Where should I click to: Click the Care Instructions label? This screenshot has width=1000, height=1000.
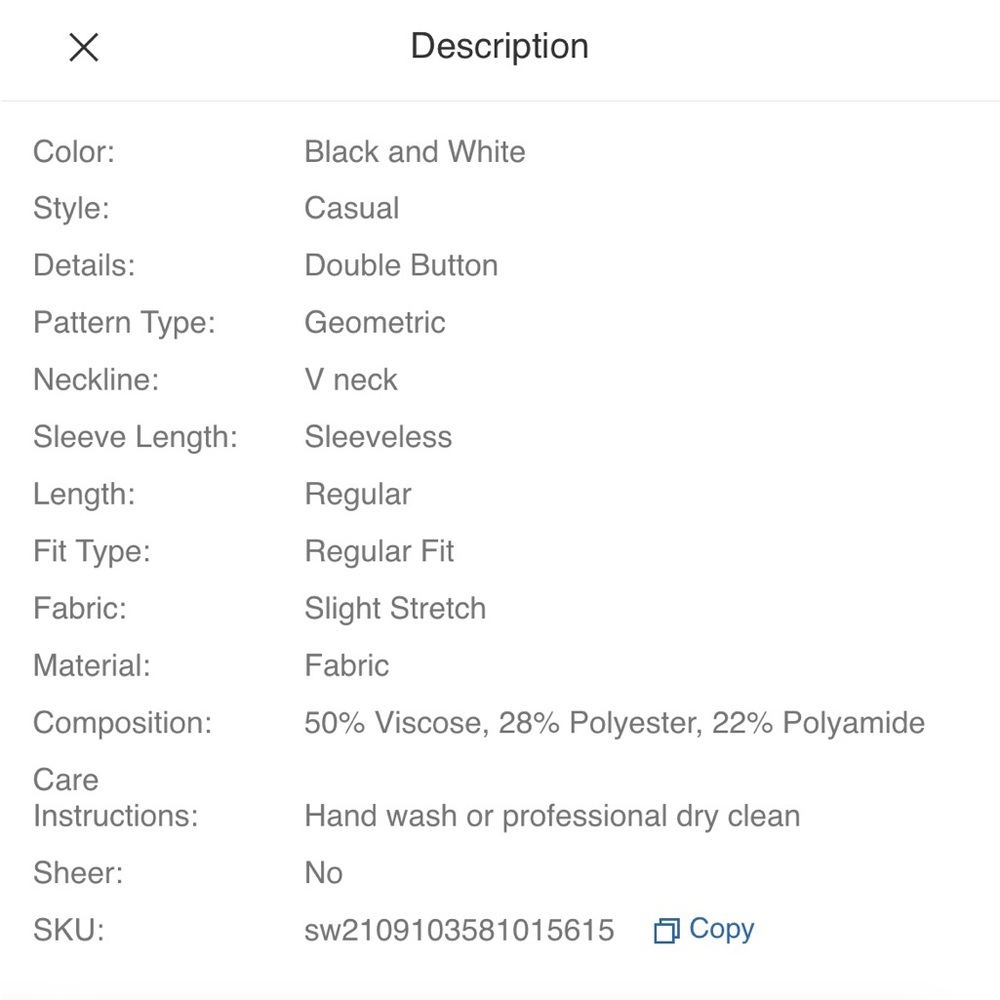(115, 798)
